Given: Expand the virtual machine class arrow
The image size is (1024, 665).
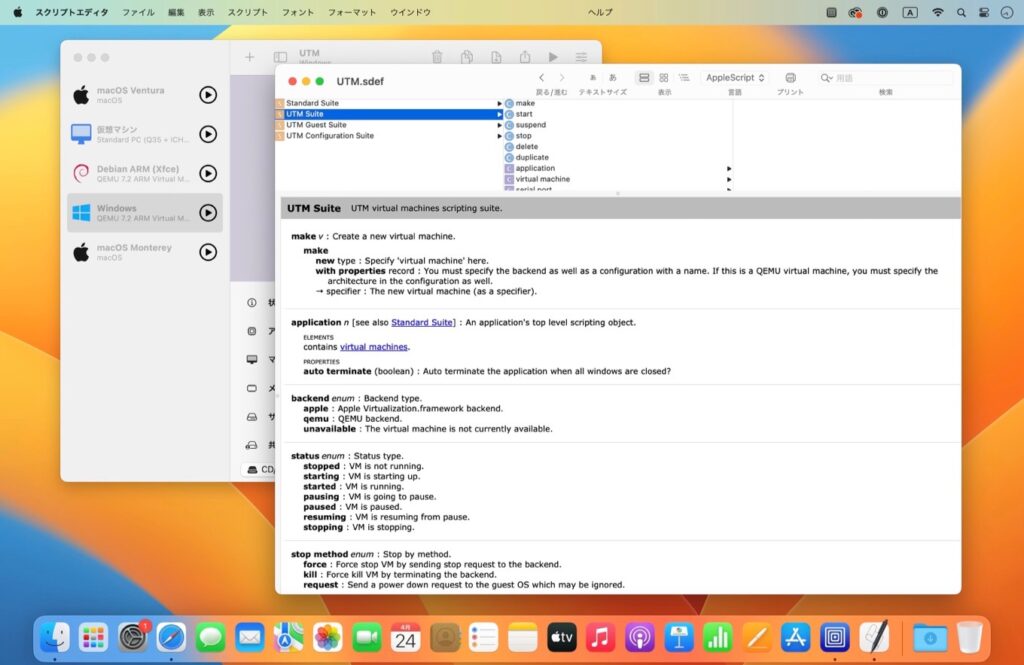Looking at the screenshot, I should (729, 179).
